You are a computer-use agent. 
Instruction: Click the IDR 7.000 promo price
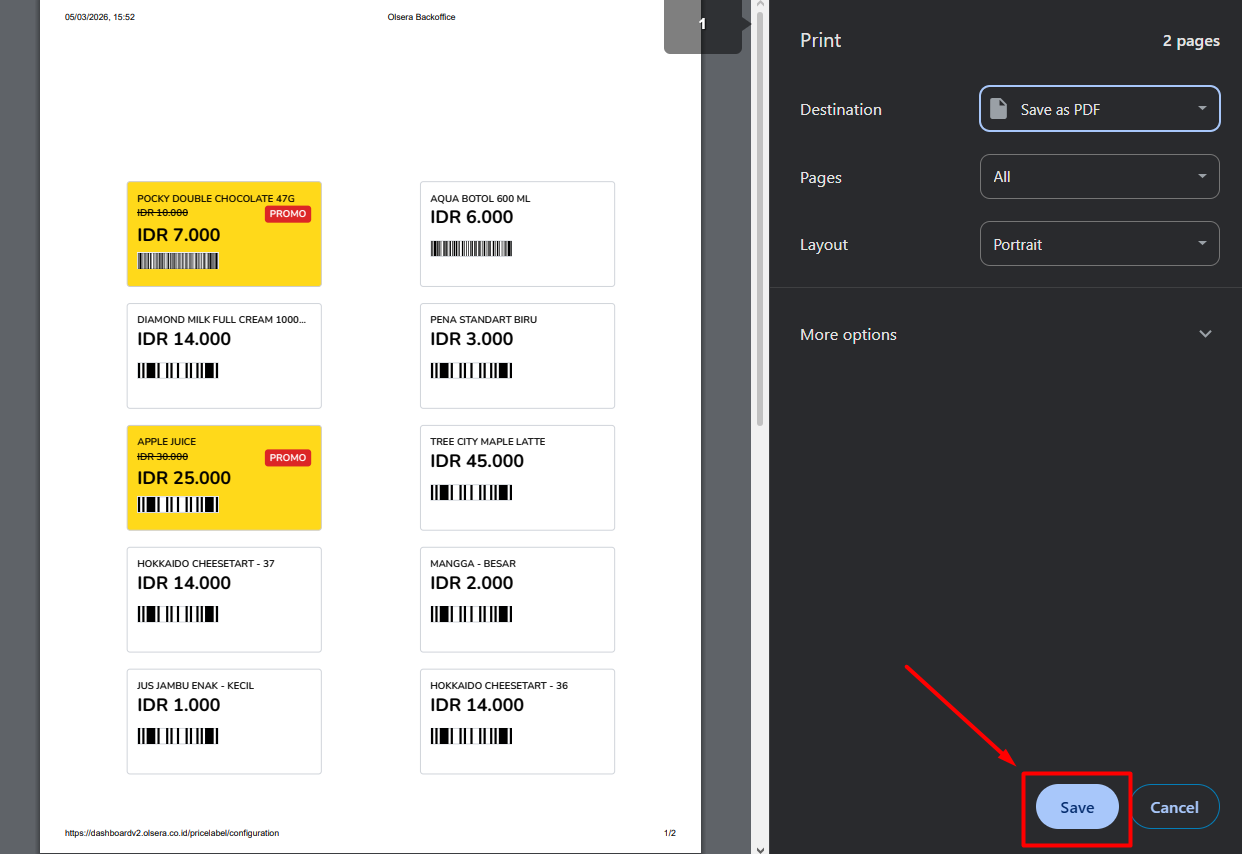(x=179, y=235)
